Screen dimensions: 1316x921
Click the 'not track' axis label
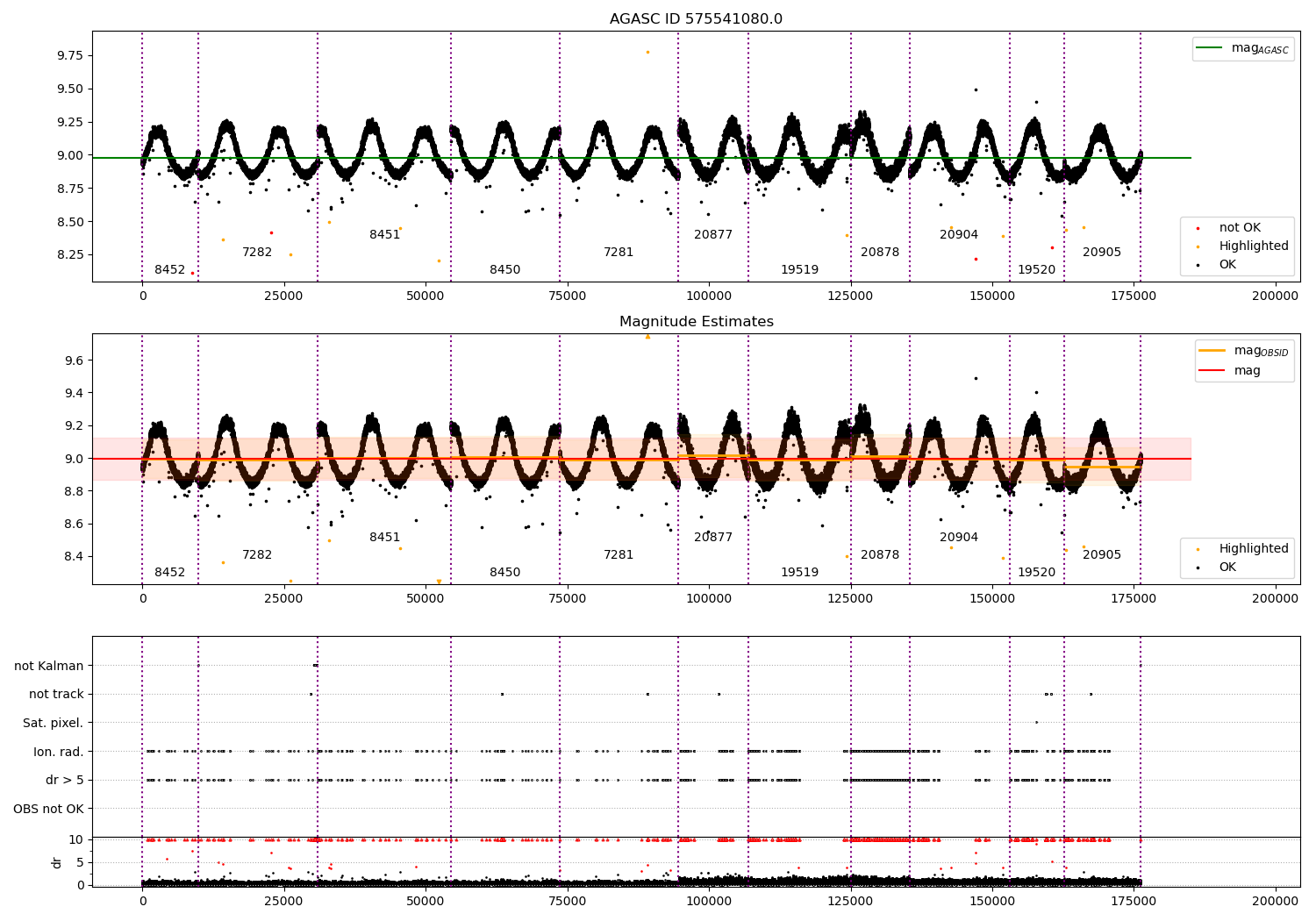click(x=56, y=695)
